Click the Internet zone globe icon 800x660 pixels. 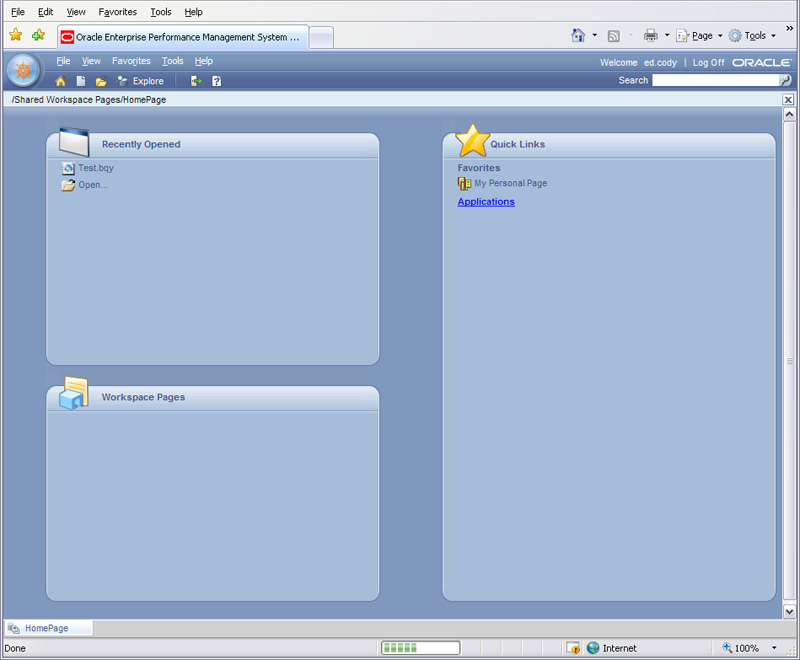click(x=593, y=648)
